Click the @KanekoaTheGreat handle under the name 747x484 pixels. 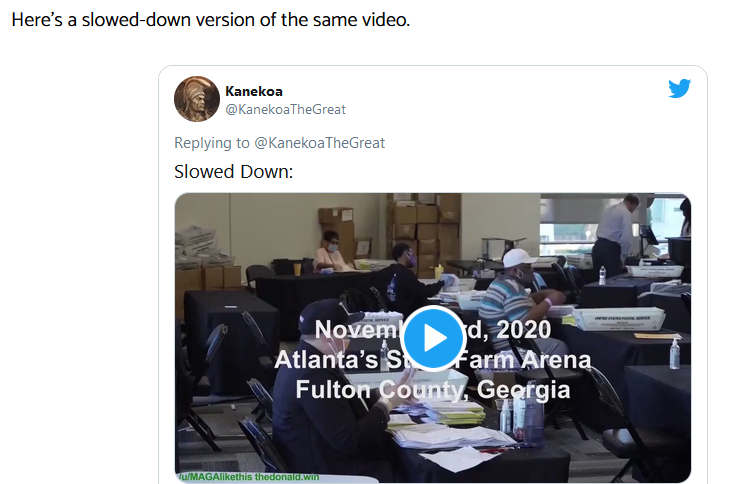coord(285,110)
